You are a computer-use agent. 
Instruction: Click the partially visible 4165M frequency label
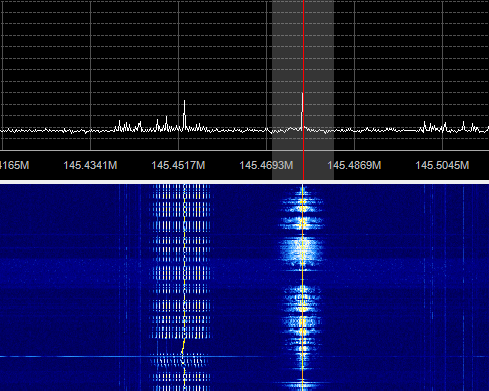pos(14,165)
